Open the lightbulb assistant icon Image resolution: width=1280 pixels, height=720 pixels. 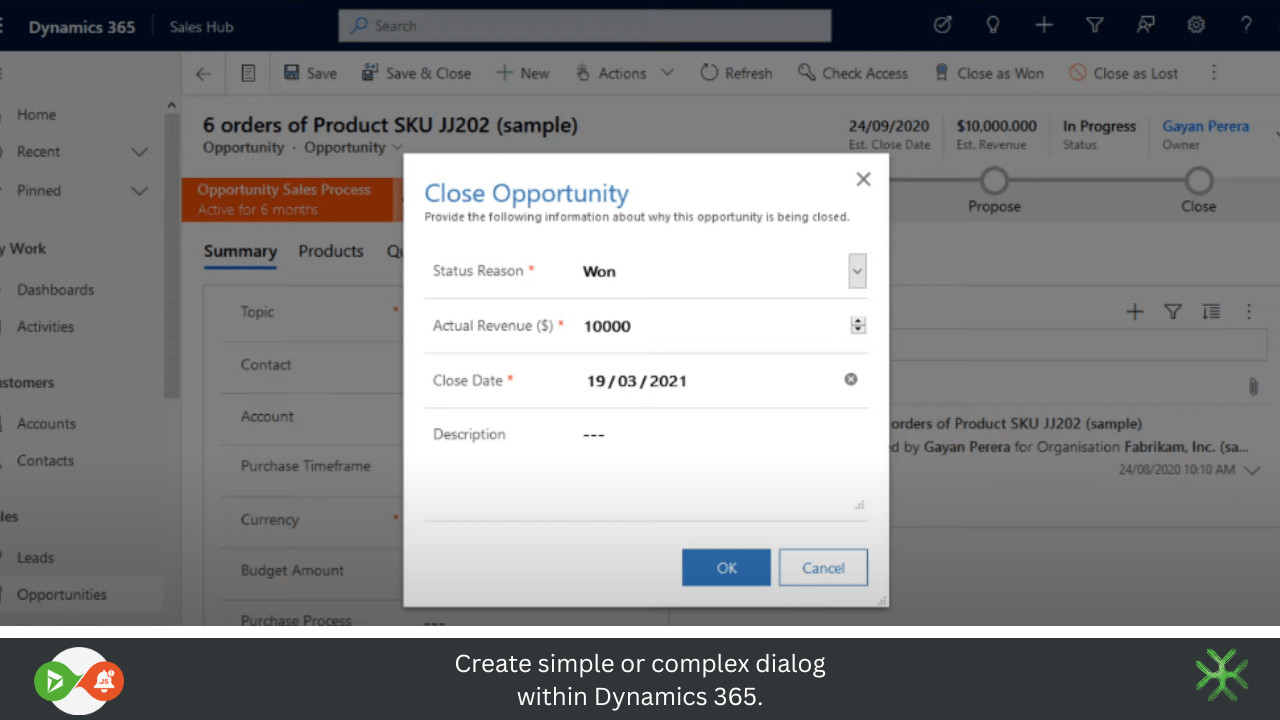click(993, 26)
